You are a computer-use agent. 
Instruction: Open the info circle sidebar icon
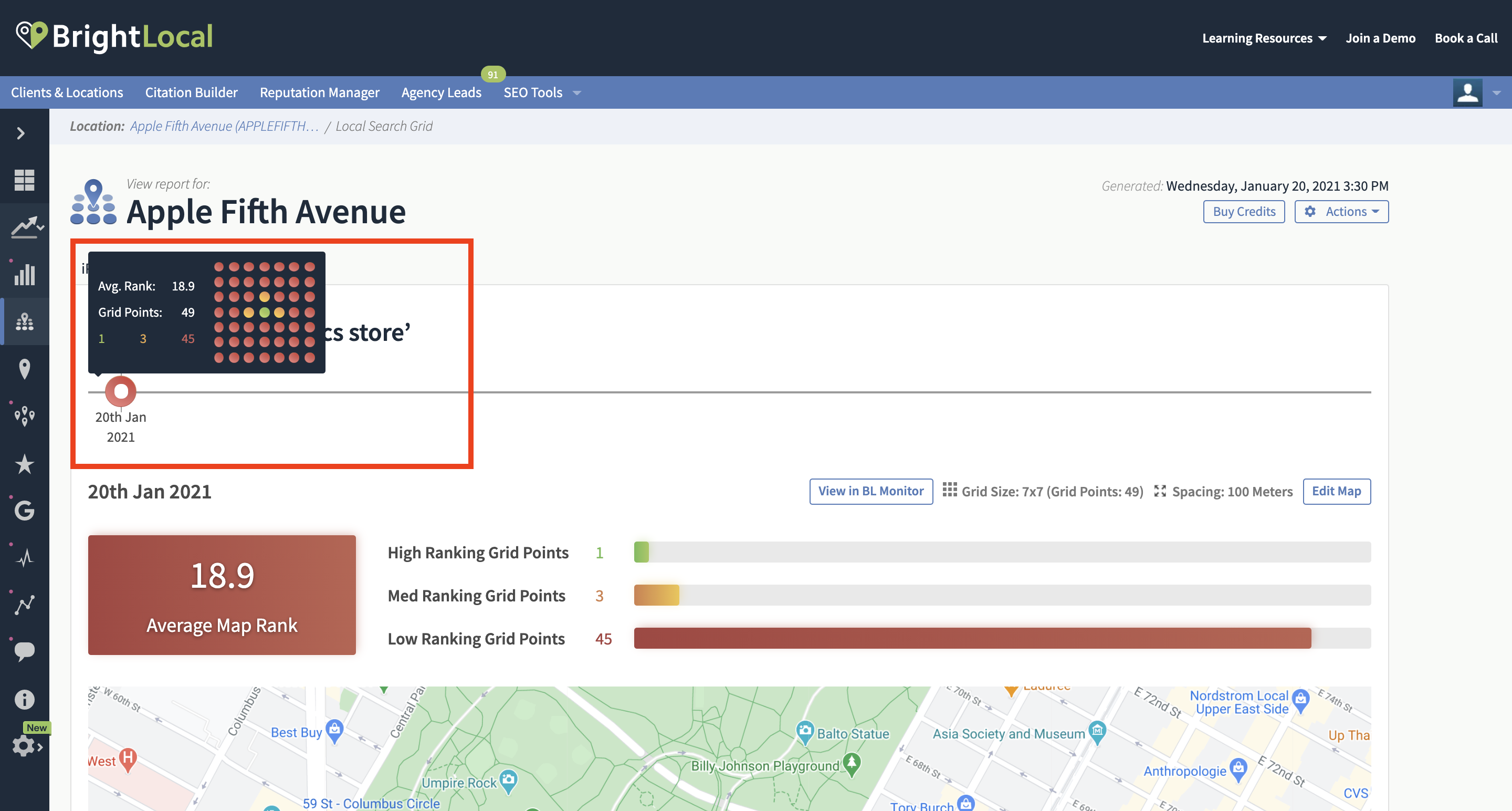click(x=24, y=699)
